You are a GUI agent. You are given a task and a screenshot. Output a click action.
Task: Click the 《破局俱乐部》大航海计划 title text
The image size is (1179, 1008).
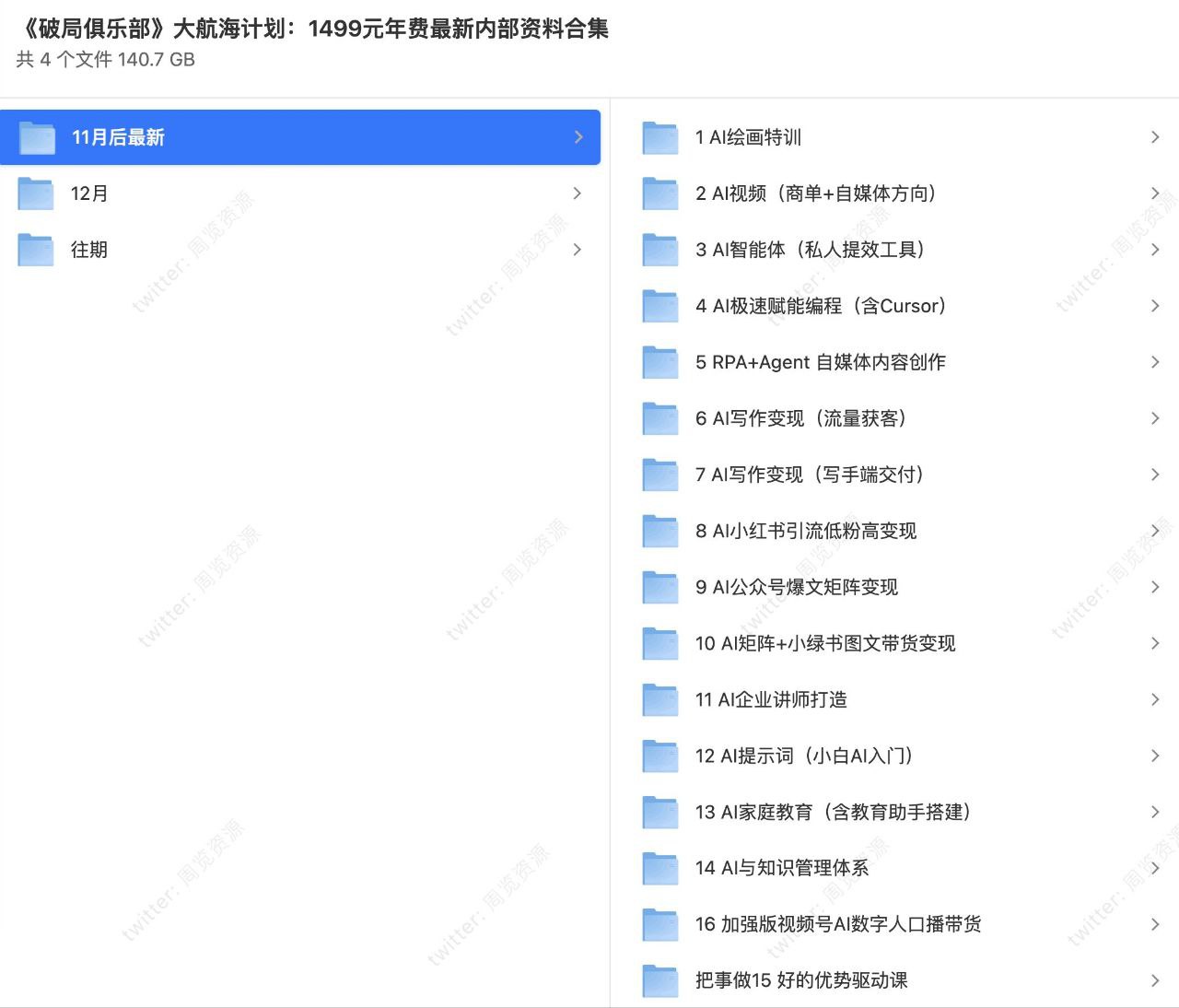coord(313,29)
